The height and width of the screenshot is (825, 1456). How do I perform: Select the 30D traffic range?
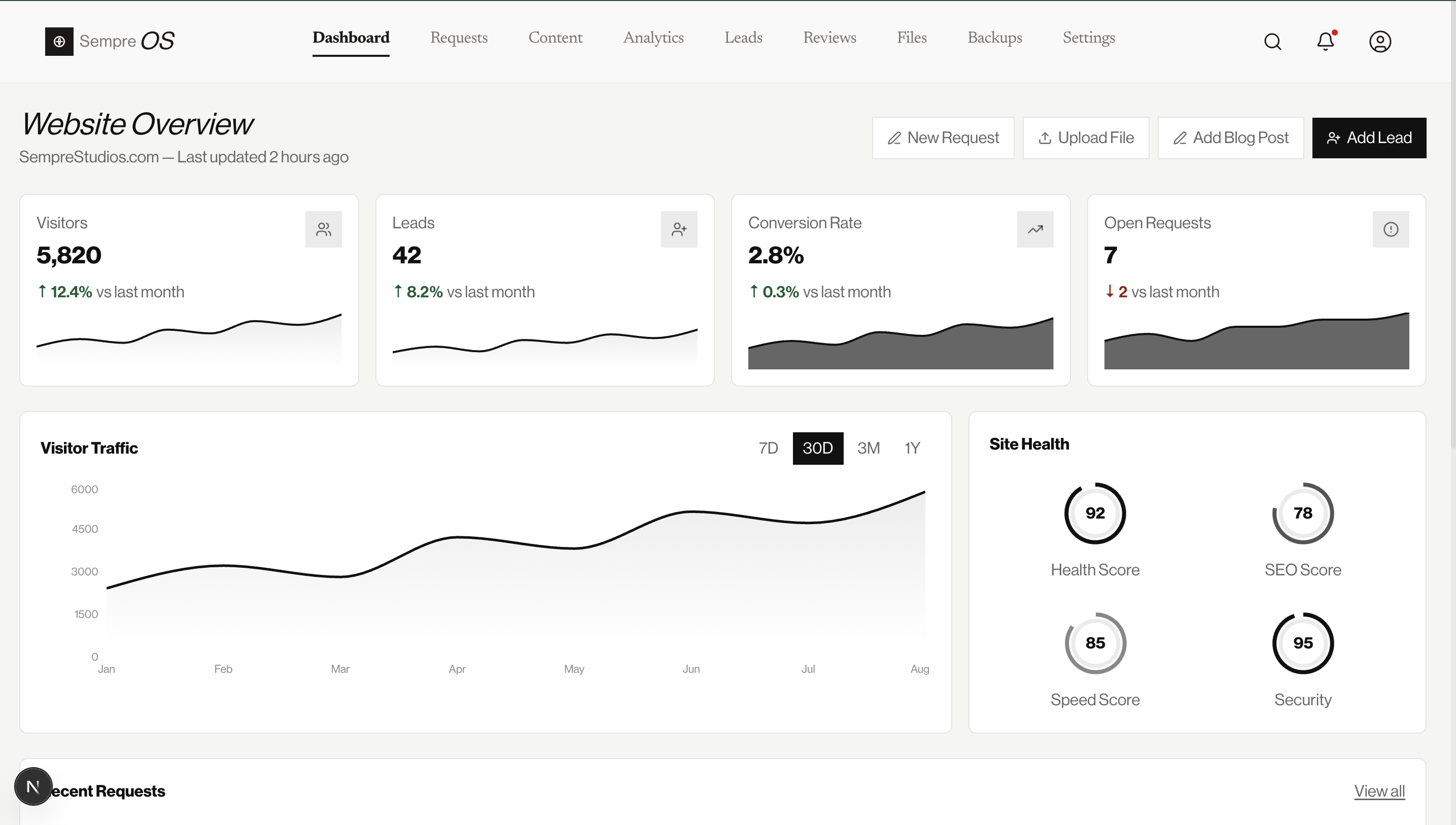(817, 448)
